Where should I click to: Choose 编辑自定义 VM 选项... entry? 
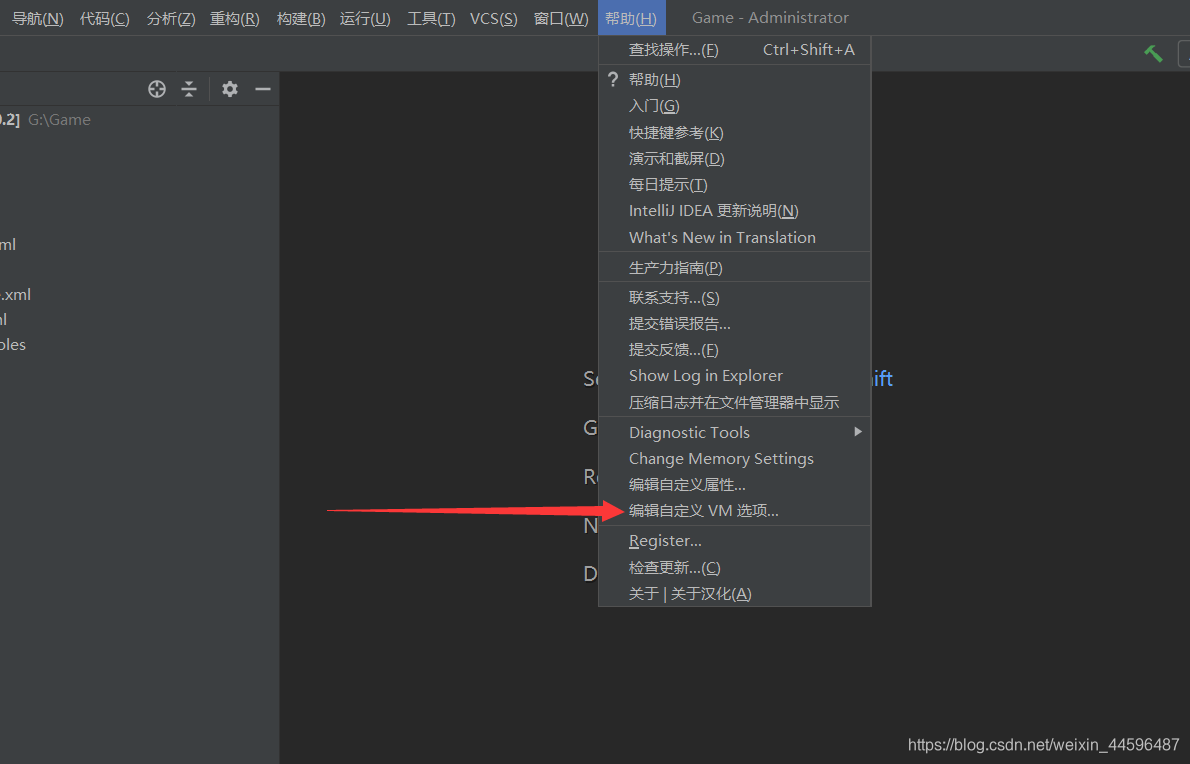pyautogui.click(x=735, y=511)
